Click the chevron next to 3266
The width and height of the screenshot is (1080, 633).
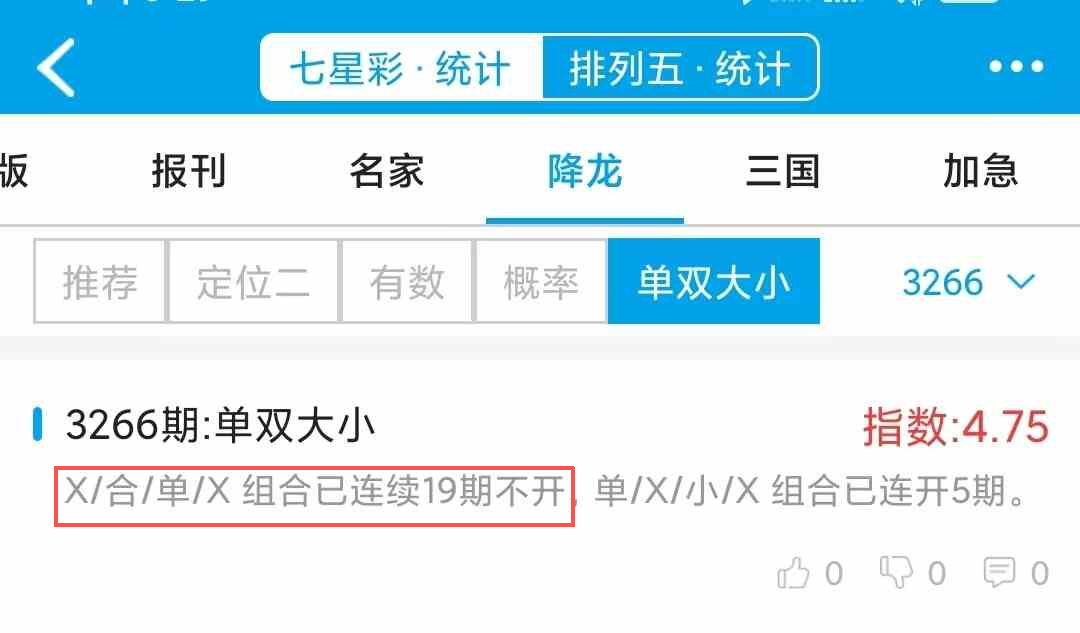[1021, 281]
